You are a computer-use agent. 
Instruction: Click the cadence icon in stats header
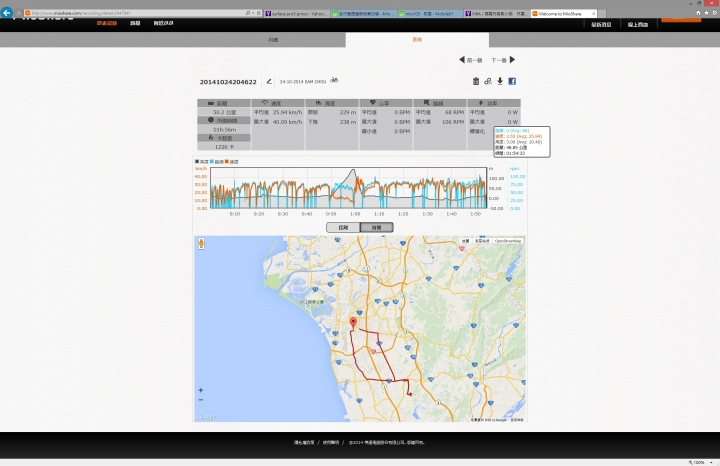(427, 103)
